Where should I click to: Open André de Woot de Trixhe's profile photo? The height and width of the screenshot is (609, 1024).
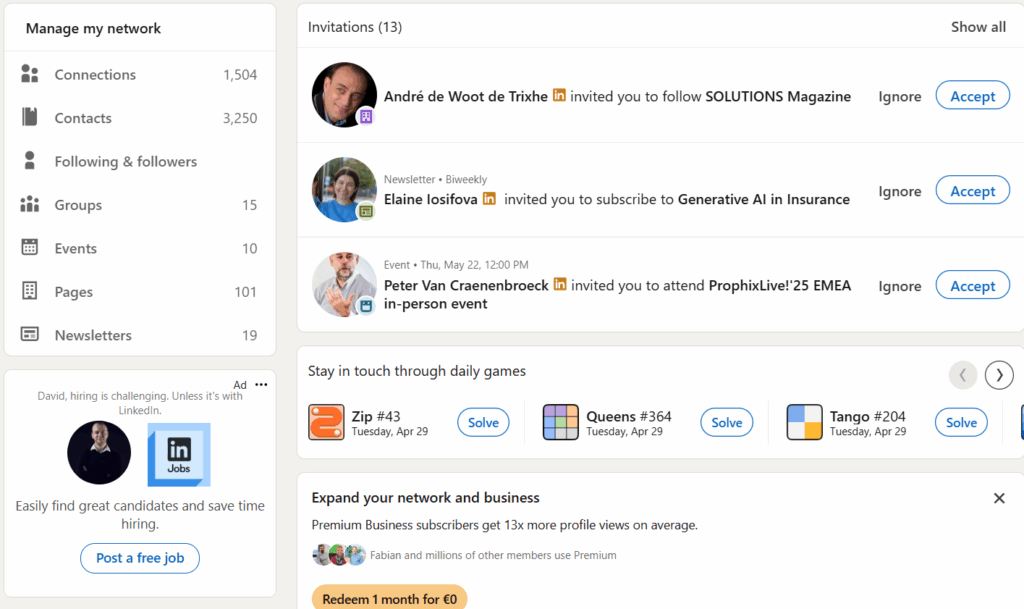pyautogui.click(x=344, y=95)
